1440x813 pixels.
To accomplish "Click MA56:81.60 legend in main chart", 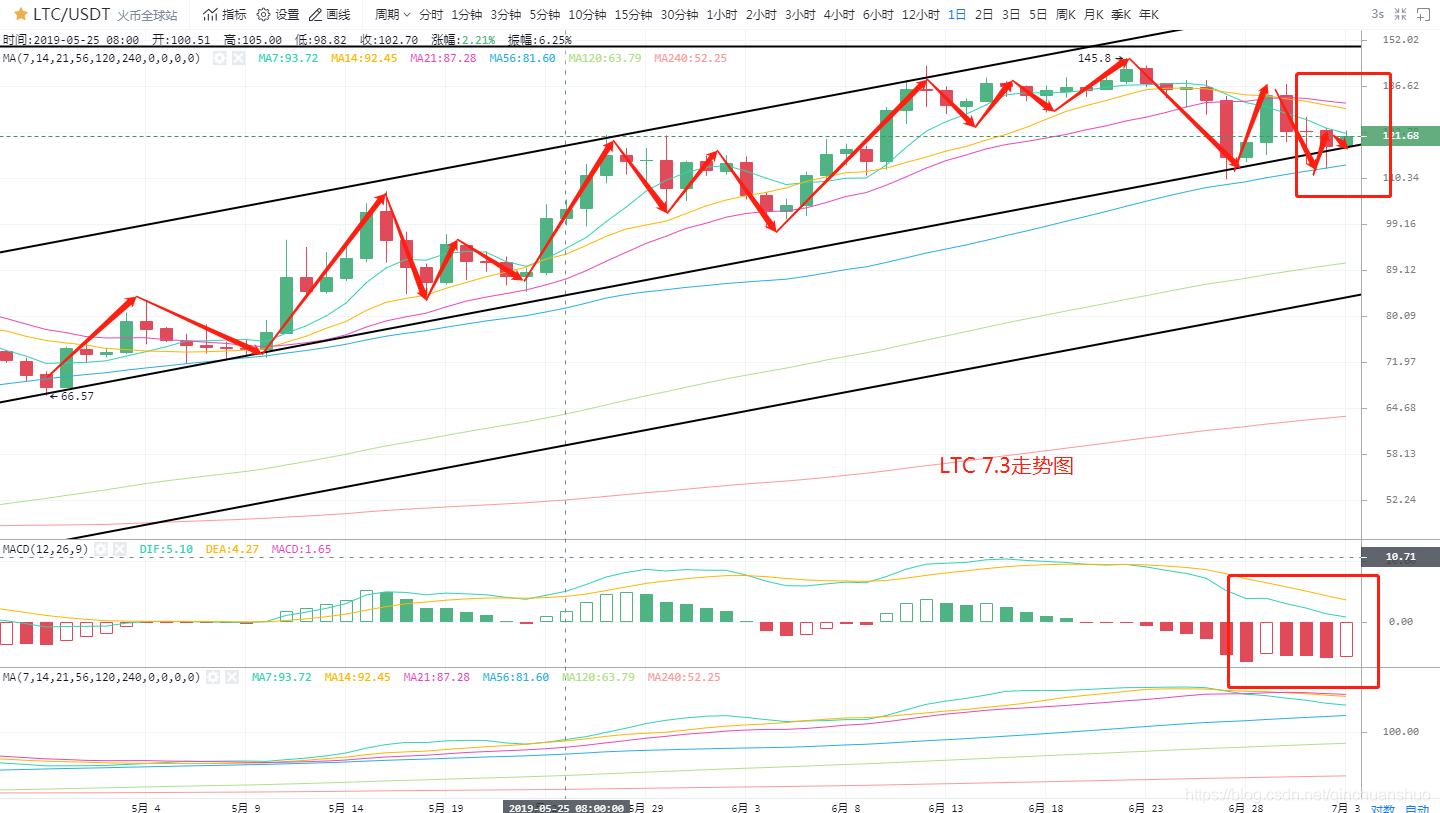I will click(x=522, y=58).
